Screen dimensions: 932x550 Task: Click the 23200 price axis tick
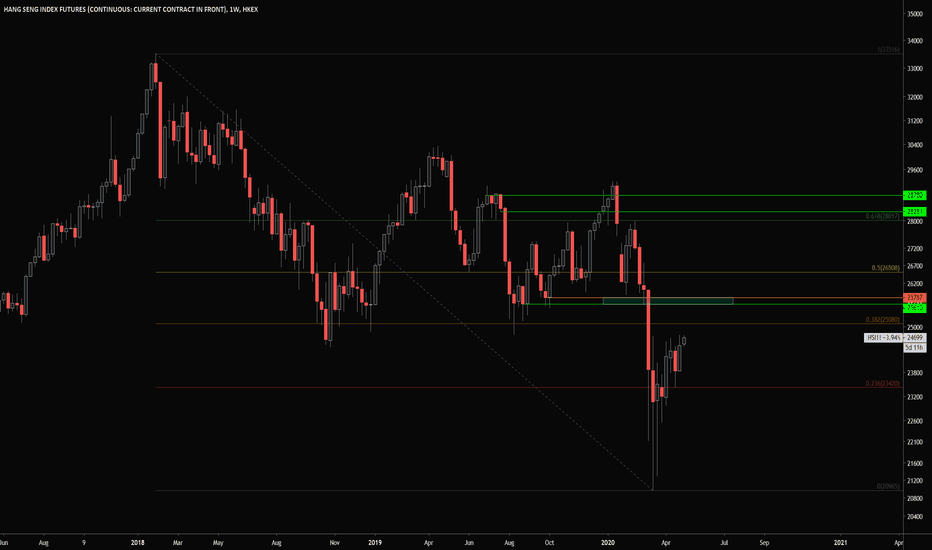pyautogui.click(x=914, y=397)
